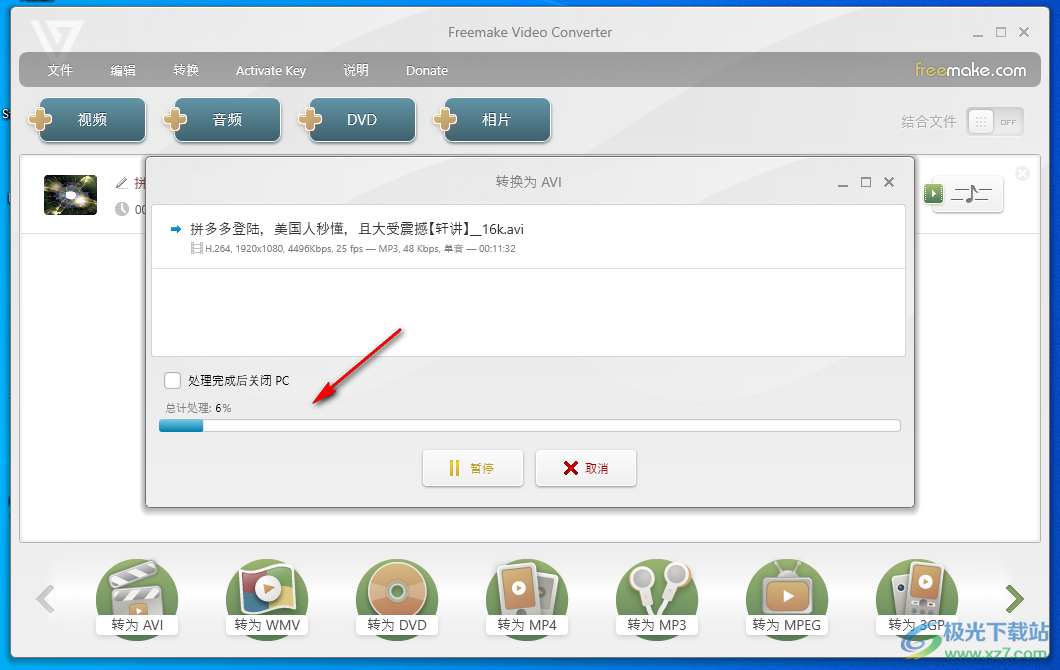The width and height of the screenshot is (1060, 670).
Task: Open the 说明 menu
Action: 356,70
